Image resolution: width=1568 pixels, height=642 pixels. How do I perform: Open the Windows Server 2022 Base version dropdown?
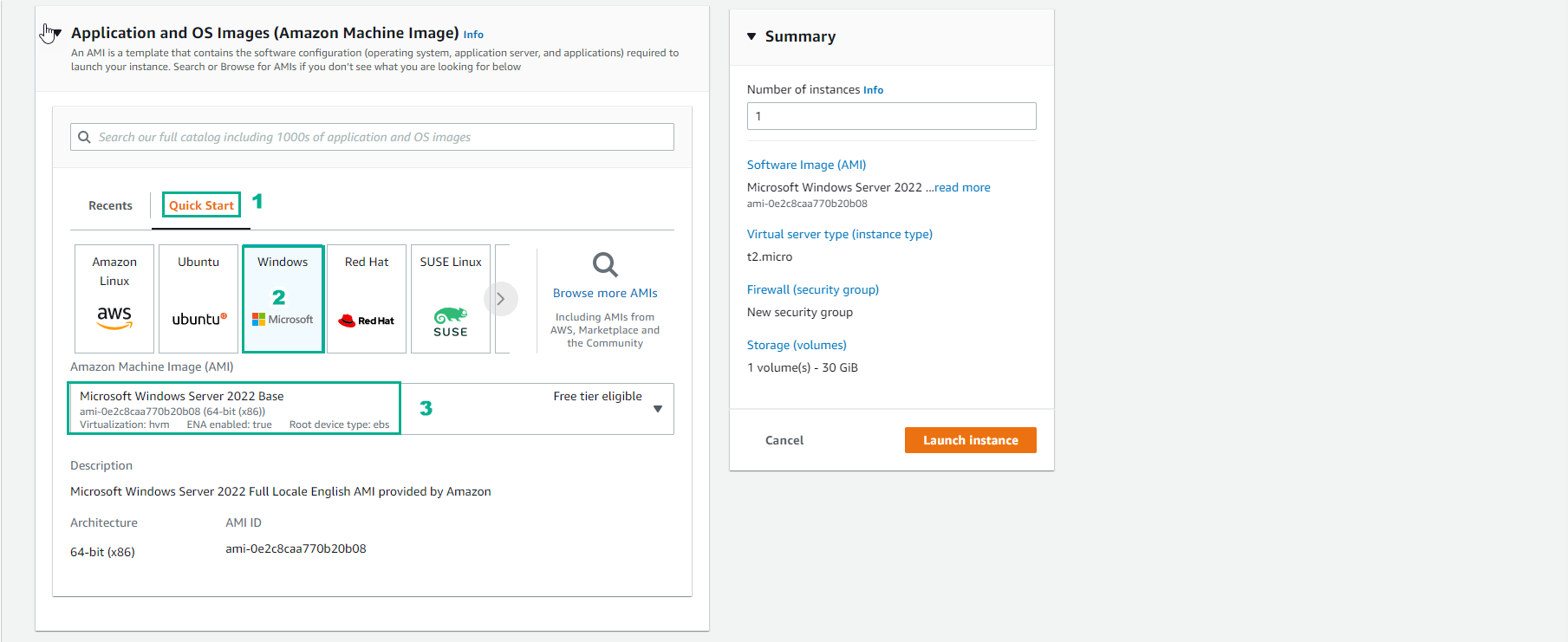click(x=657, y=408)
